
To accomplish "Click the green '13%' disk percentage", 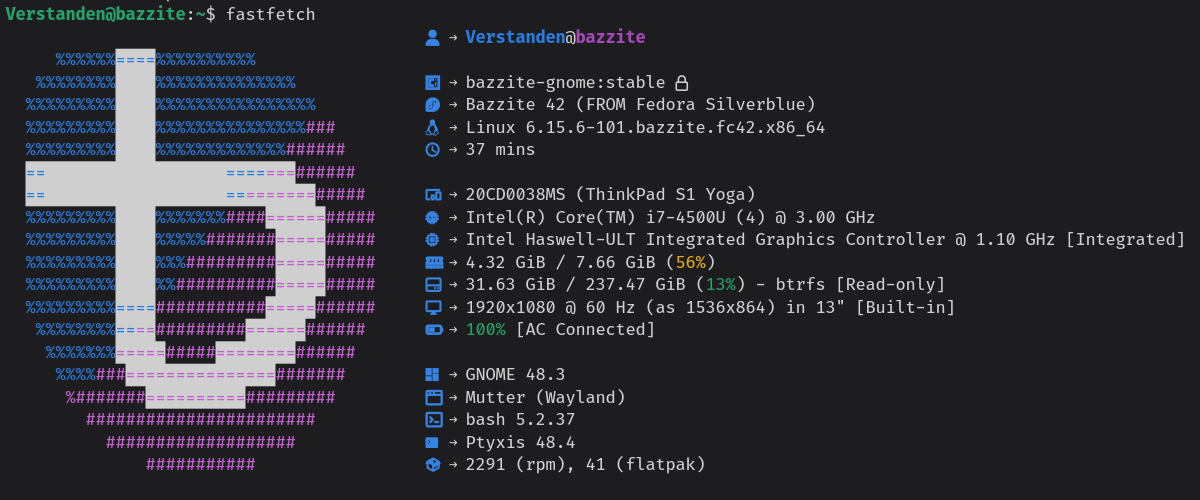I will pos(721,285).
